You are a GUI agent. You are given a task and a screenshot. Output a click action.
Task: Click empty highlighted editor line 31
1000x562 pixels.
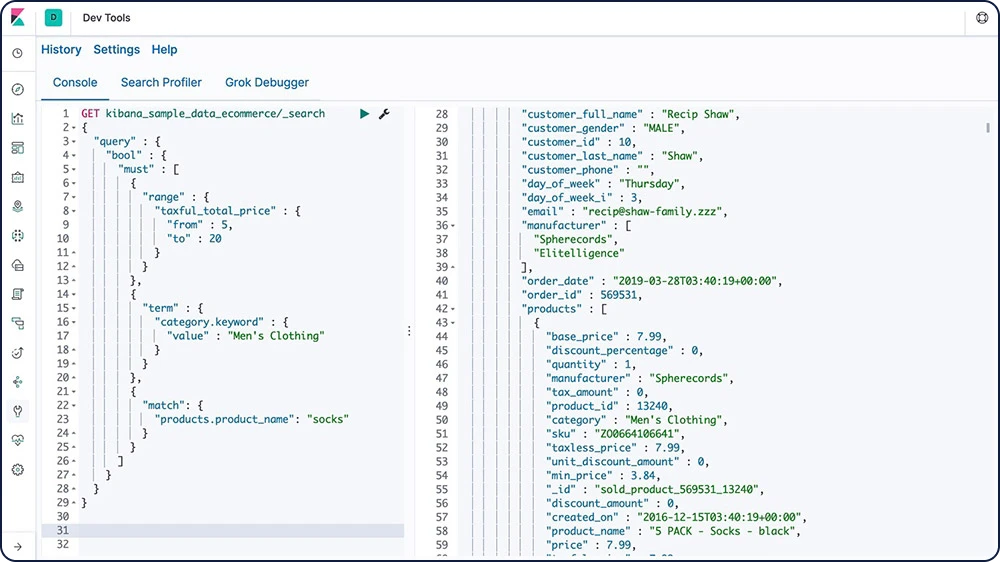[x=223, y=531]
